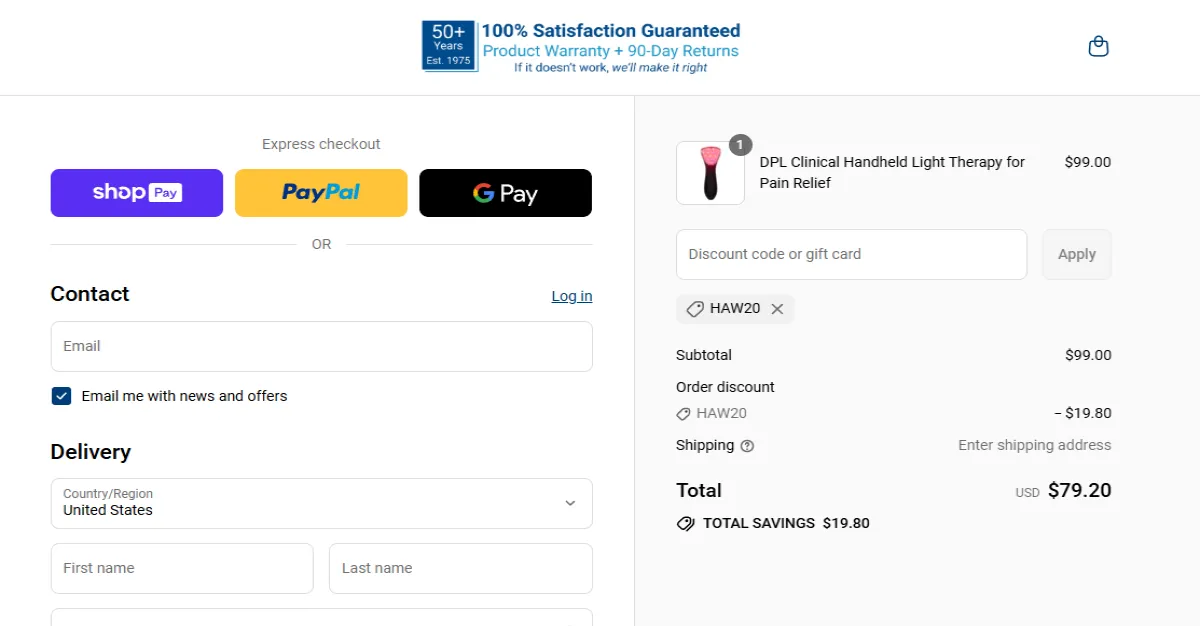The width and height of the screenshot is (1200, 626).
Task: Click the 50+ Years Est. 1975 badge
Action: 449,45
